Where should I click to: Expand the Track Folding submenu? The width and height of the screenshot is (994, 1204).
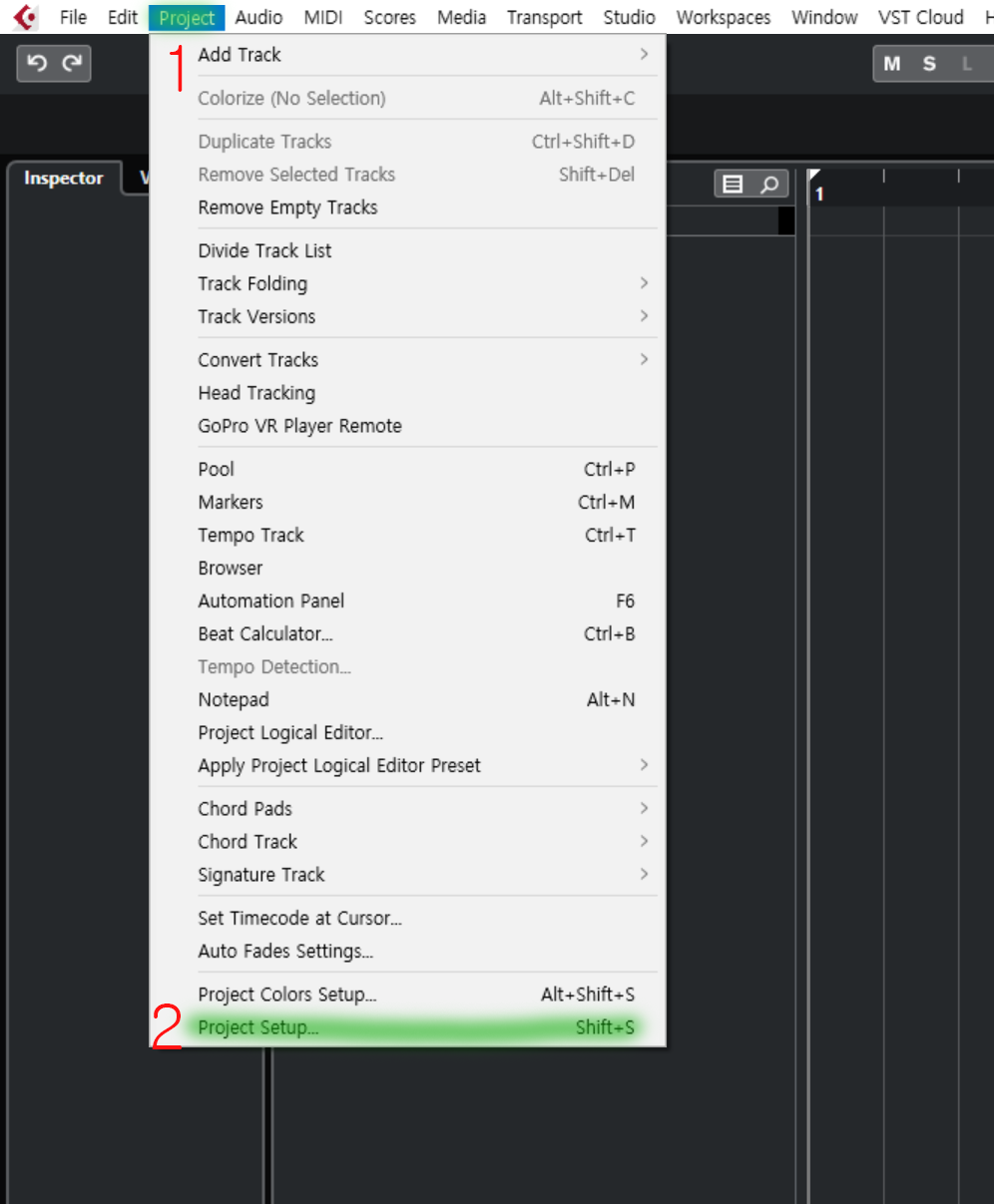(x=408, y=283)
